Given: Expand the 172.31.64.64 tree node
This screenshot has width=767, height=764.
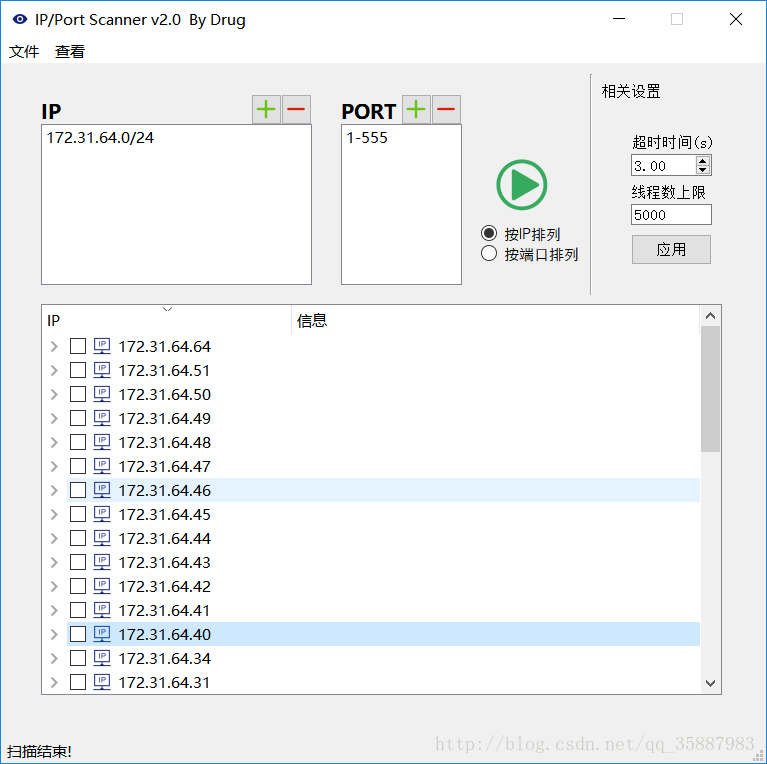Looking at the screenshot, I should tap(54, 346).
